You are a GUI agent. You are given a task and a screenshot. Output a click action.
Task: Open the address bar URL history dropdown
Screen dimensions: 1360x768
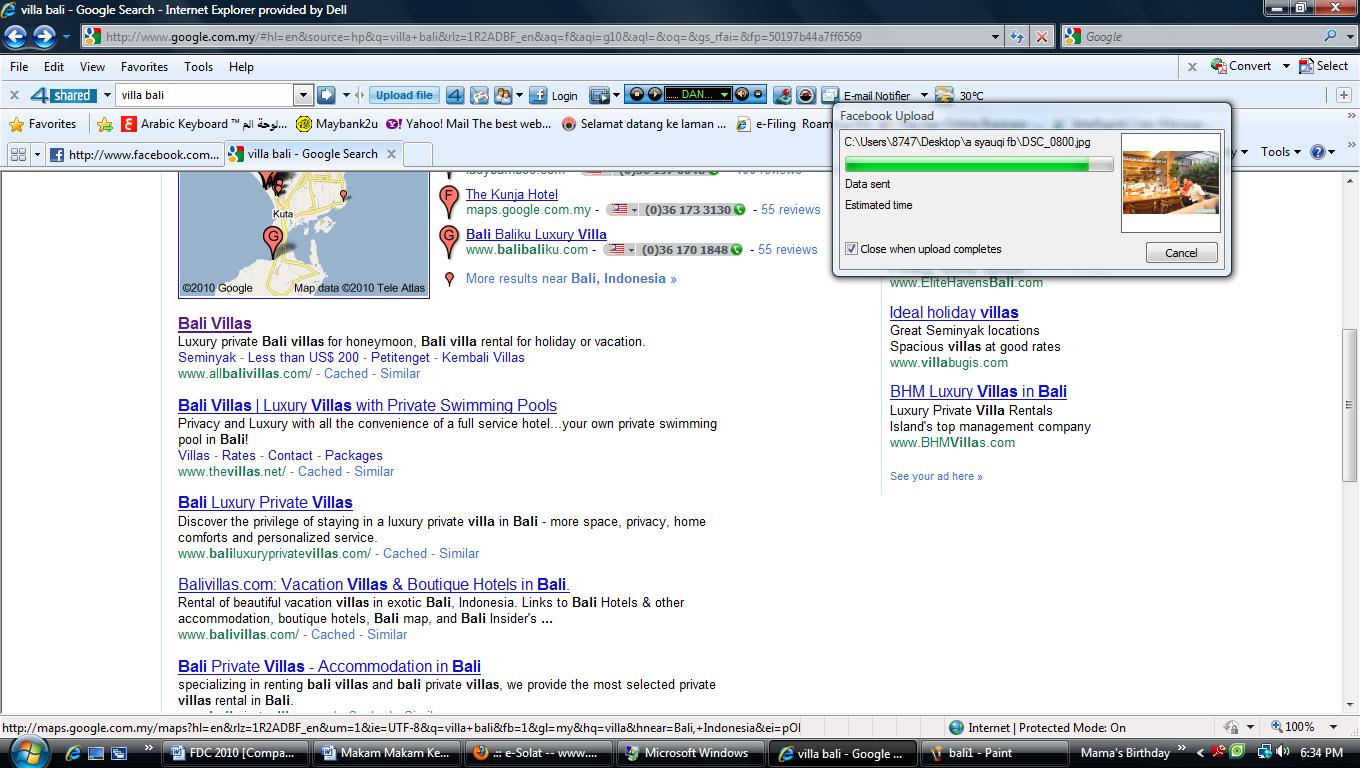click(995, 37)
